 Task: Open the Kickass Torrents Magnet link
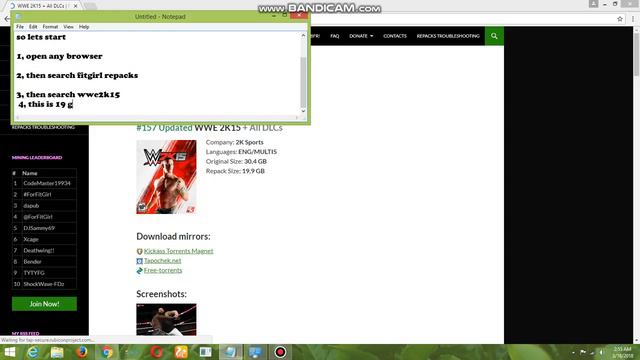coord(178,251)
